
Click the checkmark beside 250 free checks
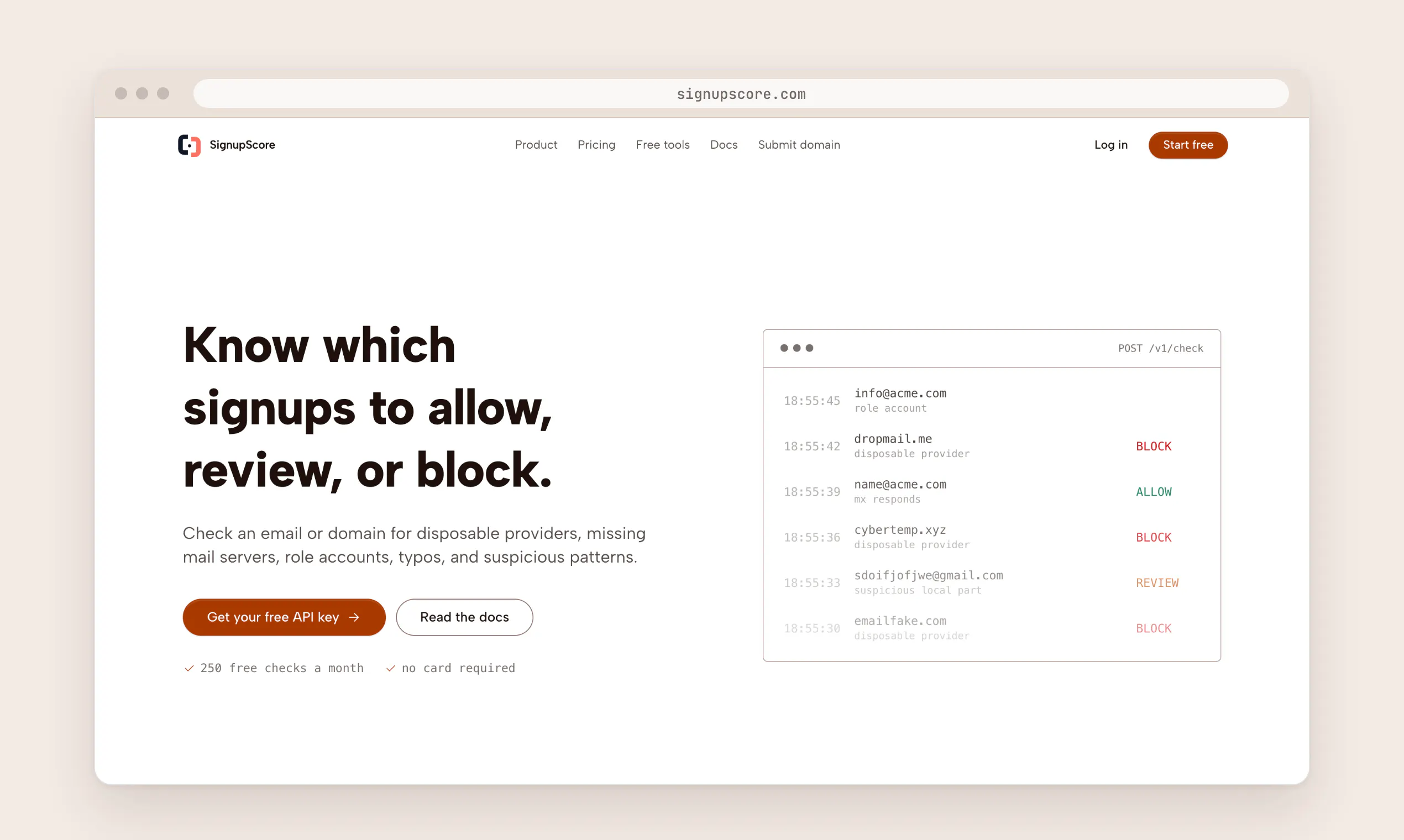pos(189,669)
